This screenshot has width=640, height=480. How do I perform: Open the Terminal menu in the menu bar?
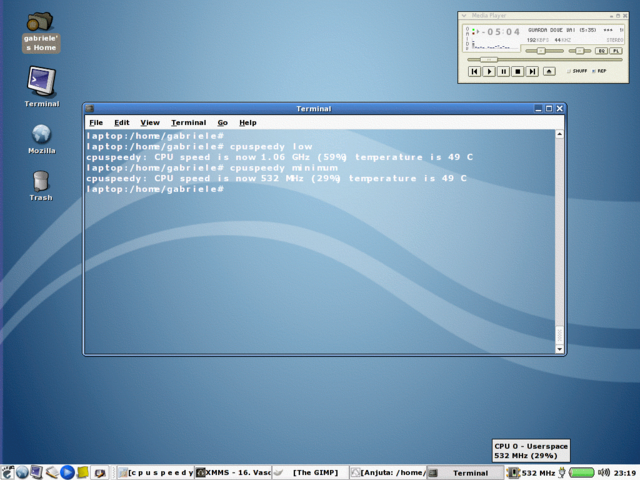coord(189,122)
